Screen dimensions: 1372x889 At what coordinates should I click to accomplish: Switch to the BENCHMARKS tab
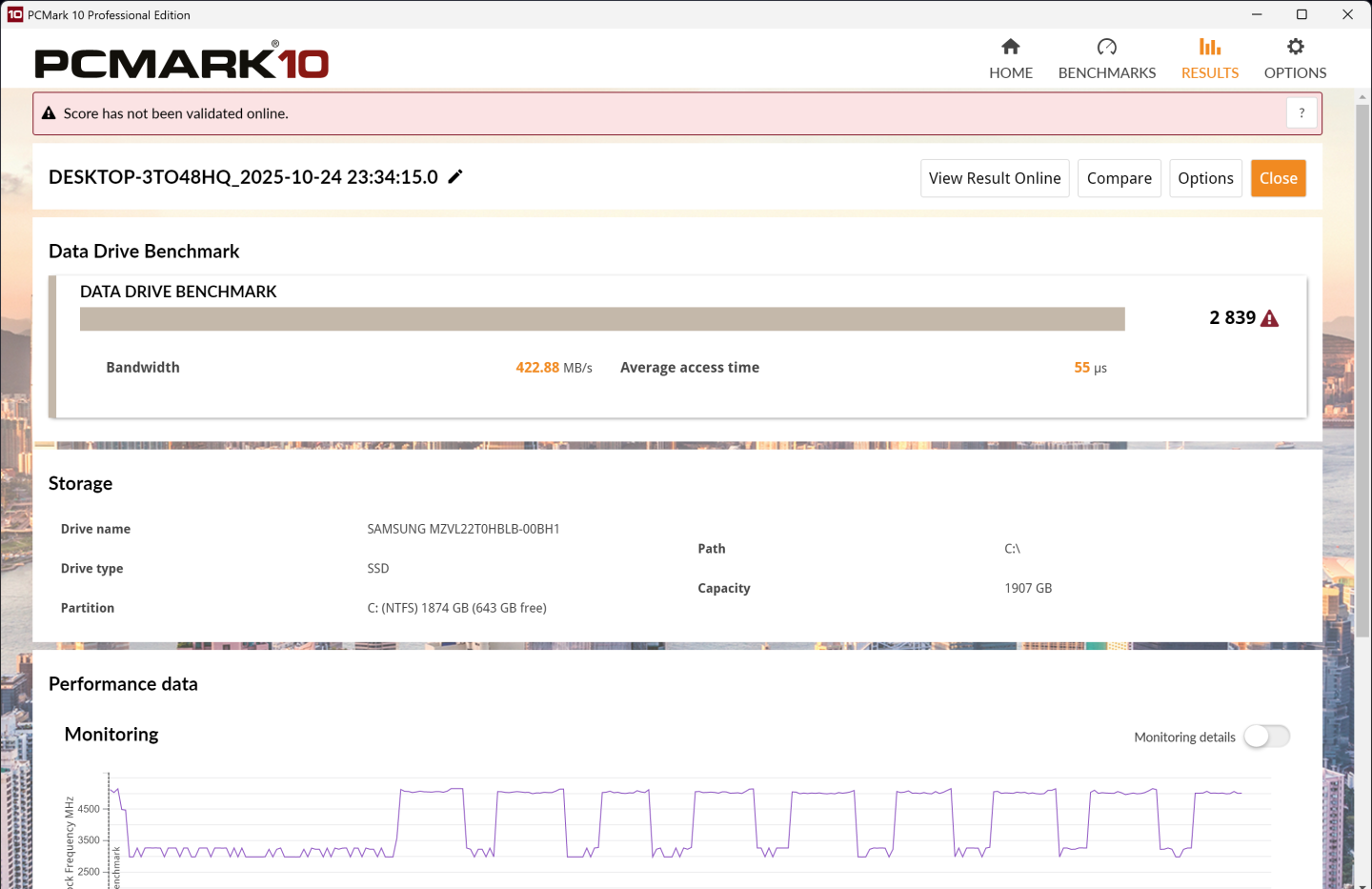point(1107,59)
